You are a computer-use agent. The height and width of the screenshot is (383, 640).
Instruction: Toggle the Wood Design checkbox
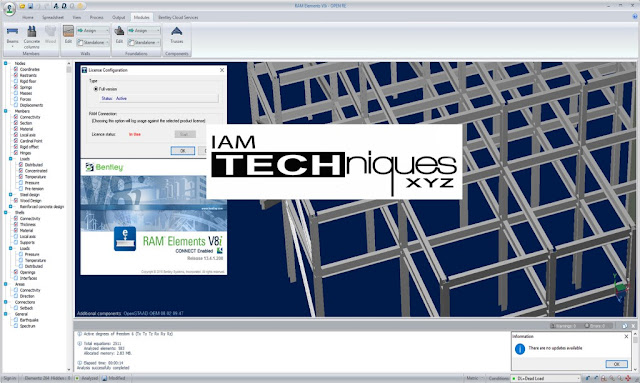pyautogui.click(x=16, y=200)
